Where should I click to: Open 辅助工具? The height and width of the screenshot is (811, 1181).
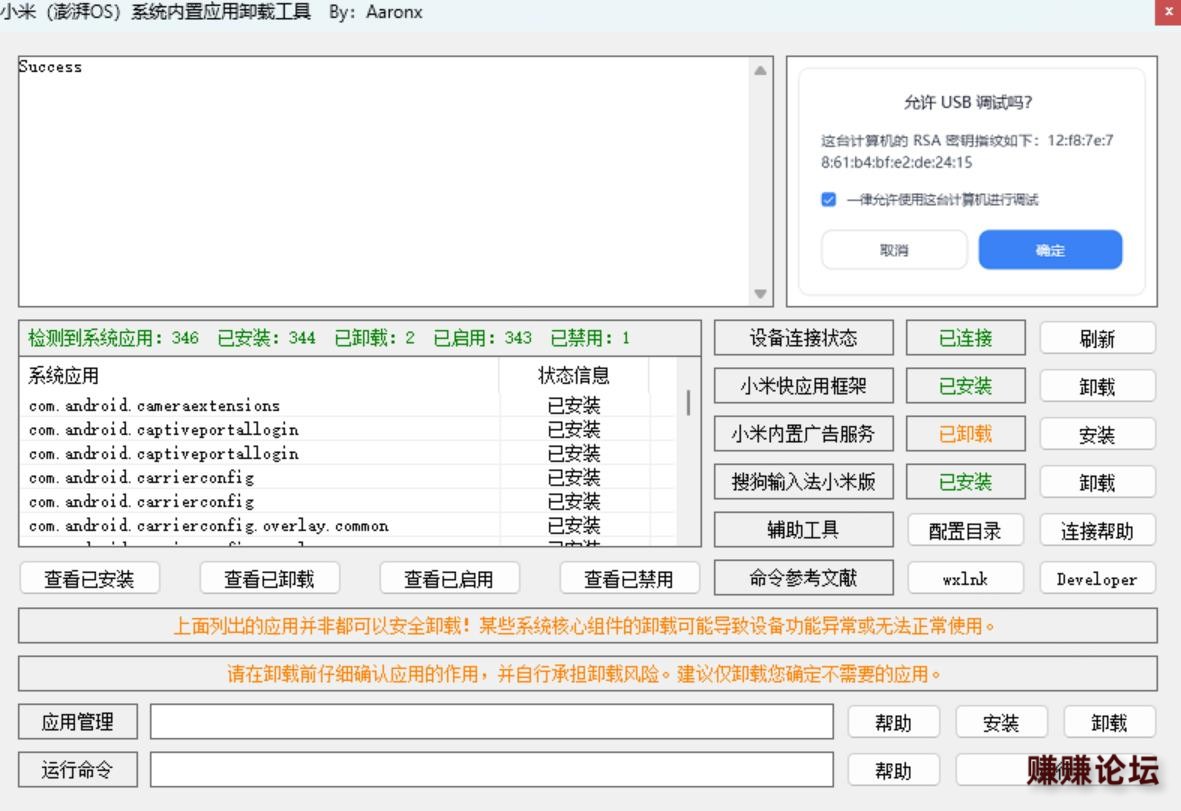pyautogui.click(x=803, y=529)
